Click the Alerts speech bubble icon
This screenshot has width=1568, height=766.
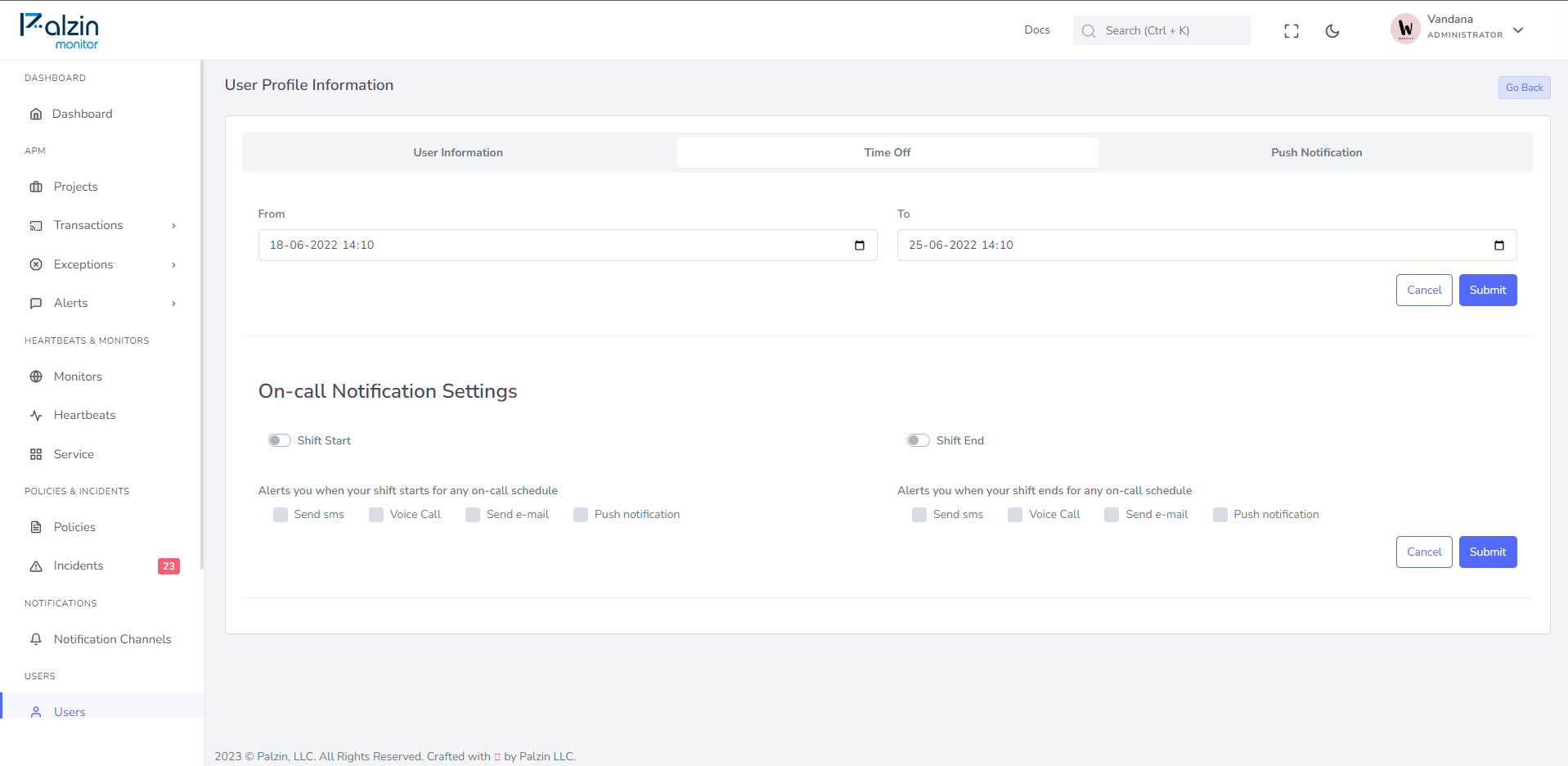point(36,303)
